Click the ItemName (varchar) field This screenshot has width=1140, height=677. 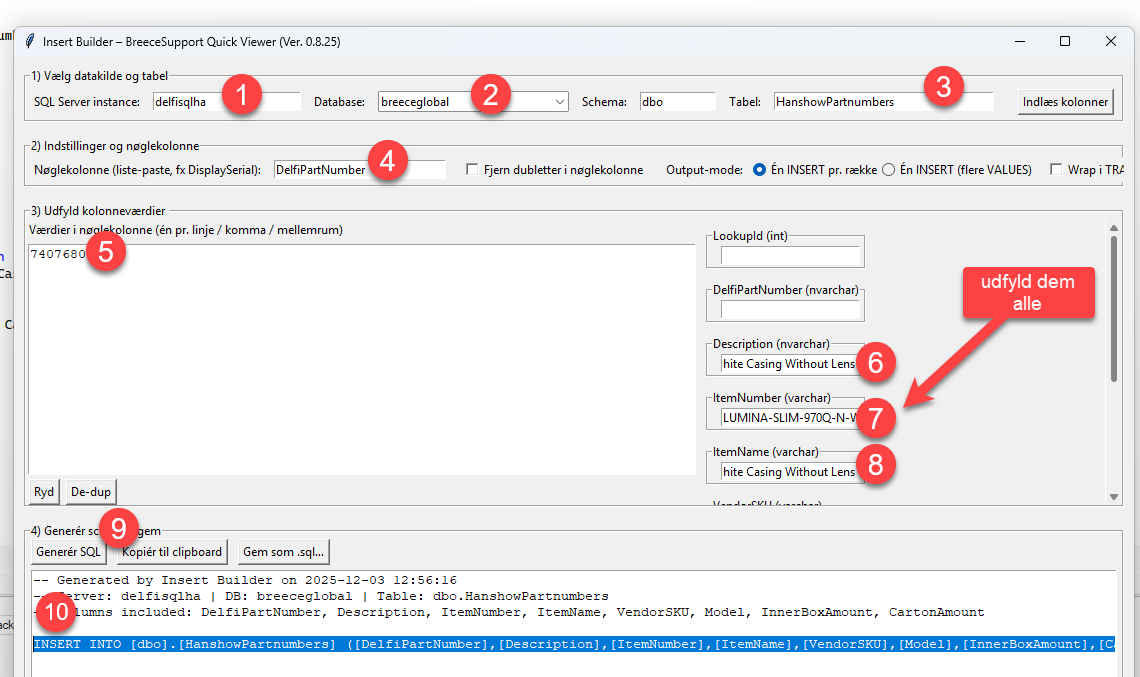790,471
